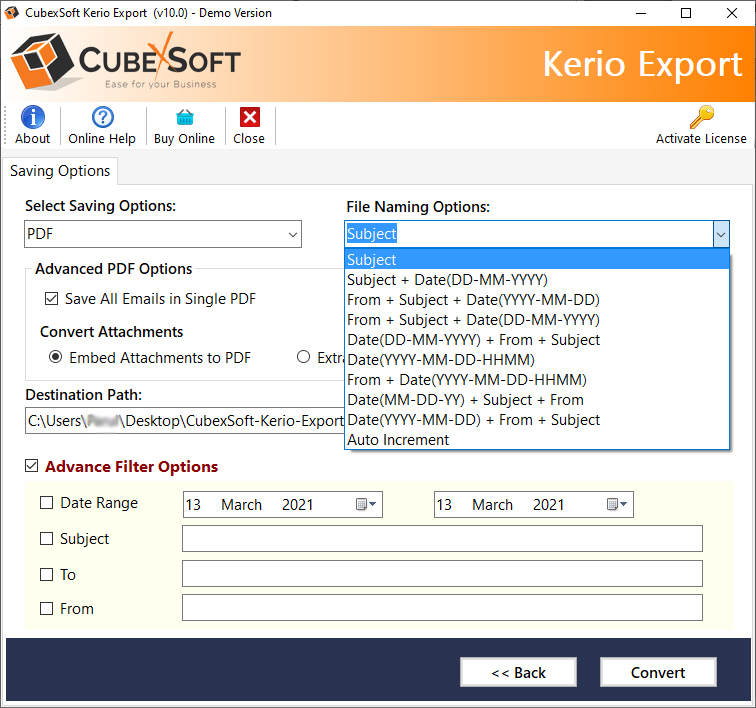Choose Date(DD-MM-YYYY) + From + Subject option
Viewport: 756px width, 708px height.
click(537, 340)
